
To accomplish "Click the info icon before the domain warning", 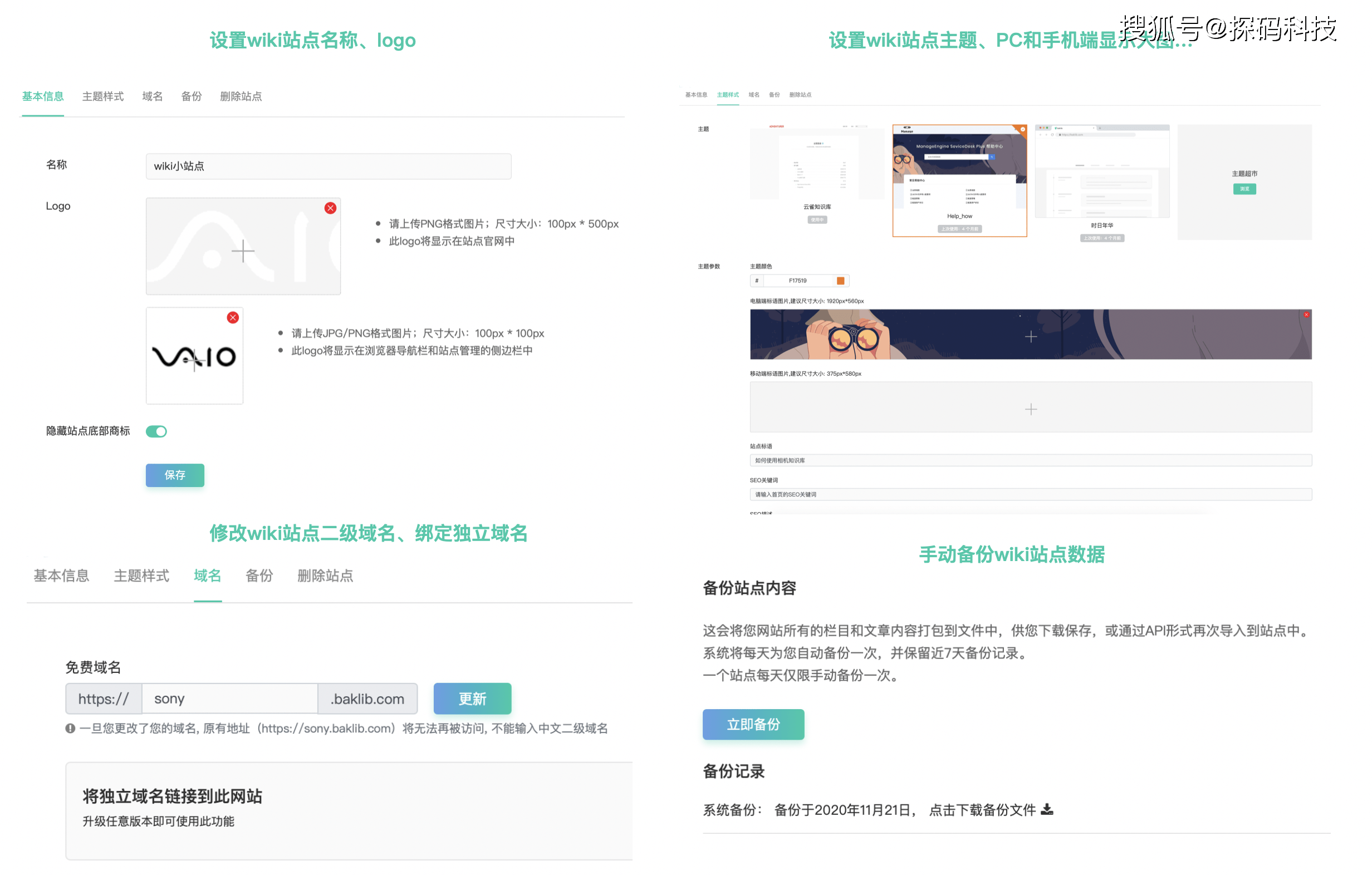I will click(70, 729).
